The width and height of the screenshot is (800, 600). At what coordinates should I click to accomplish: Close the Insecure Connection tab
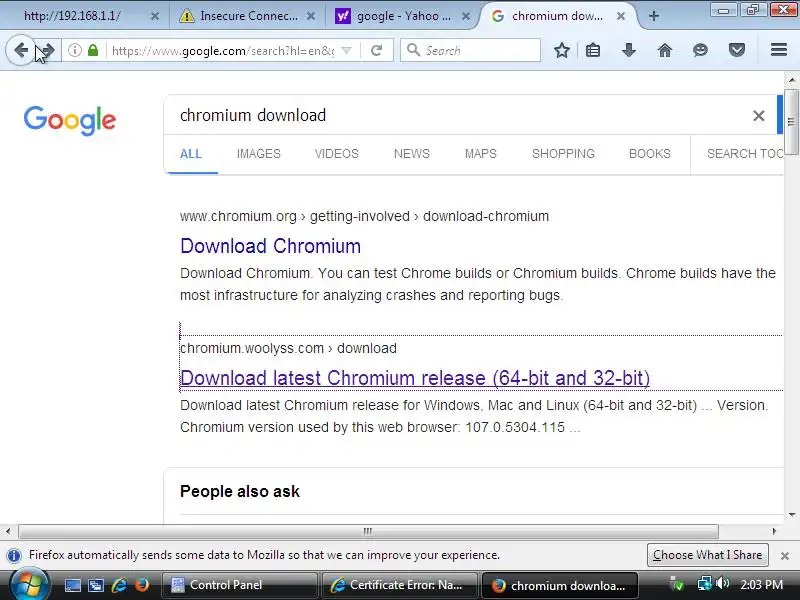point(311,16)
